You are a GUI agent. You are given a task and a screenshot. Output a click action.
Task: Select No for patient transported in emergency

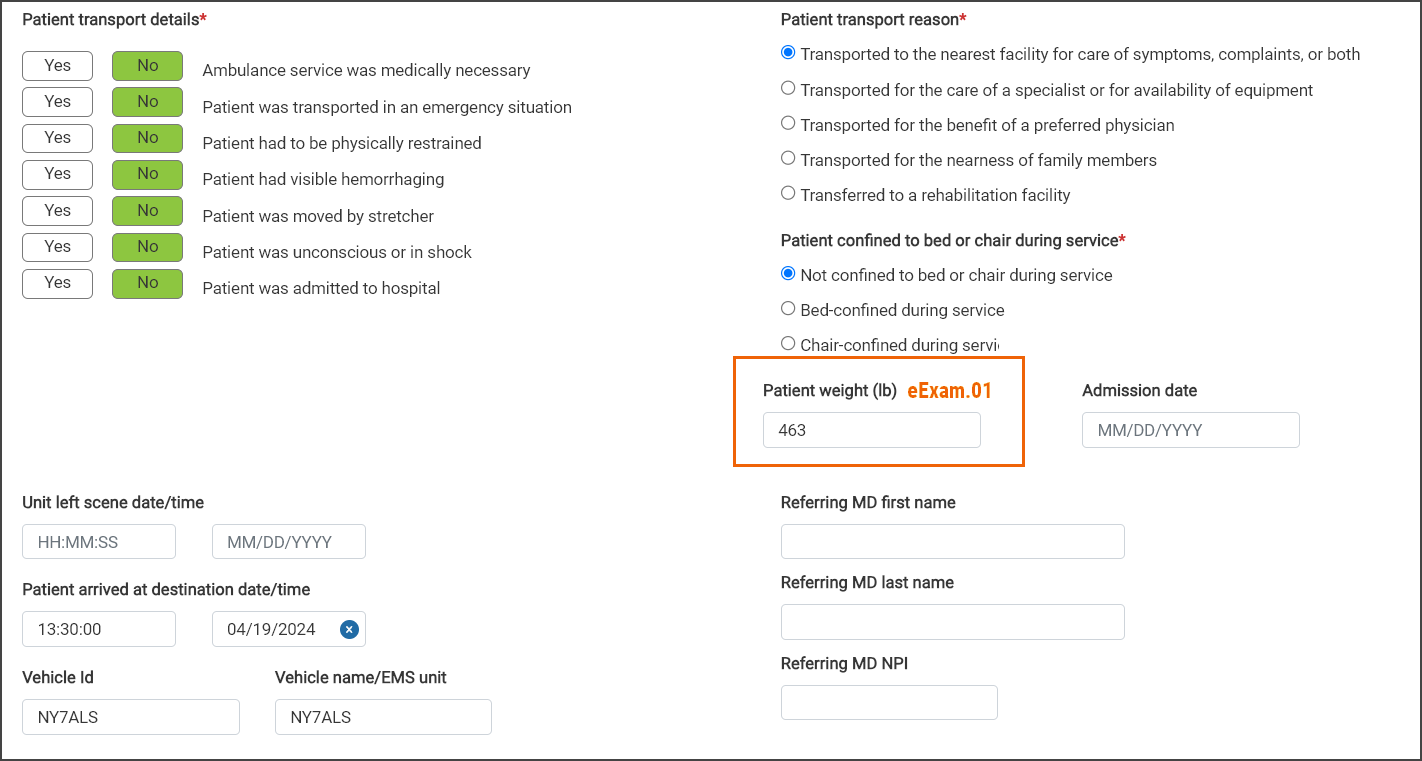[x=147, y=102]
